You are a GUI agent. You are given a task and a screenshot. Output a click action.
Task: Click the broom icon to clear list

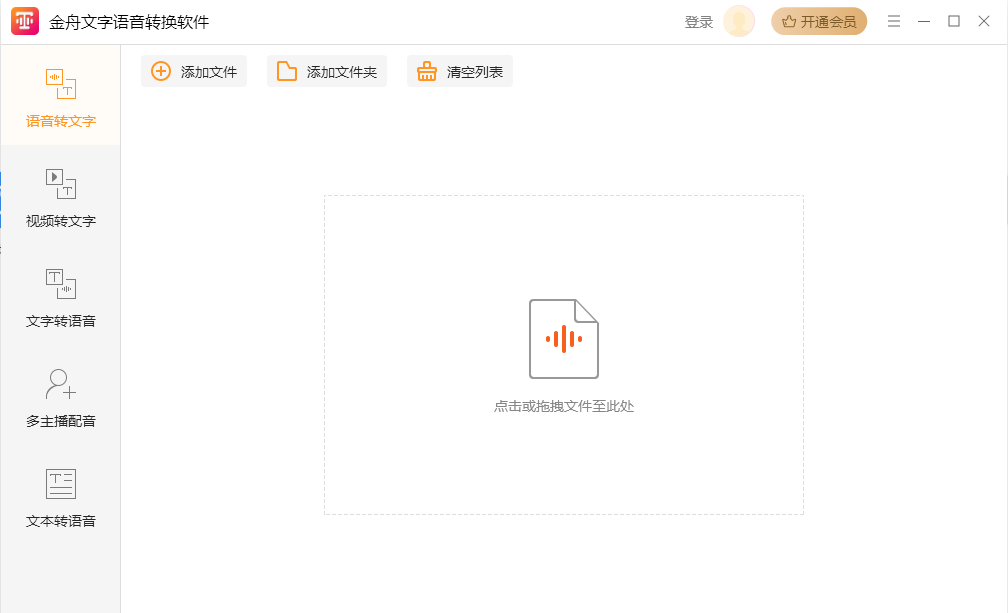point(427,71)
